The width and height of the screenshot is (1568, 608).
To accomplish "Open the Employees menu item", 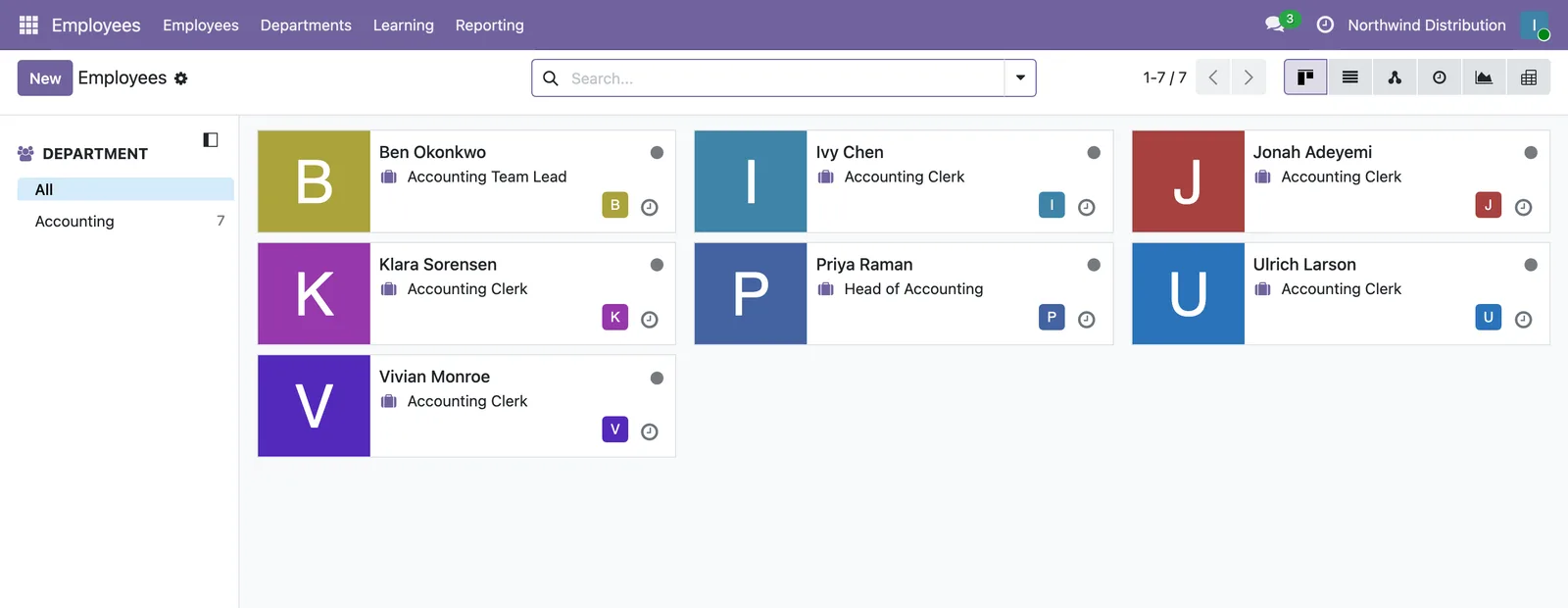I will (201, 25).
